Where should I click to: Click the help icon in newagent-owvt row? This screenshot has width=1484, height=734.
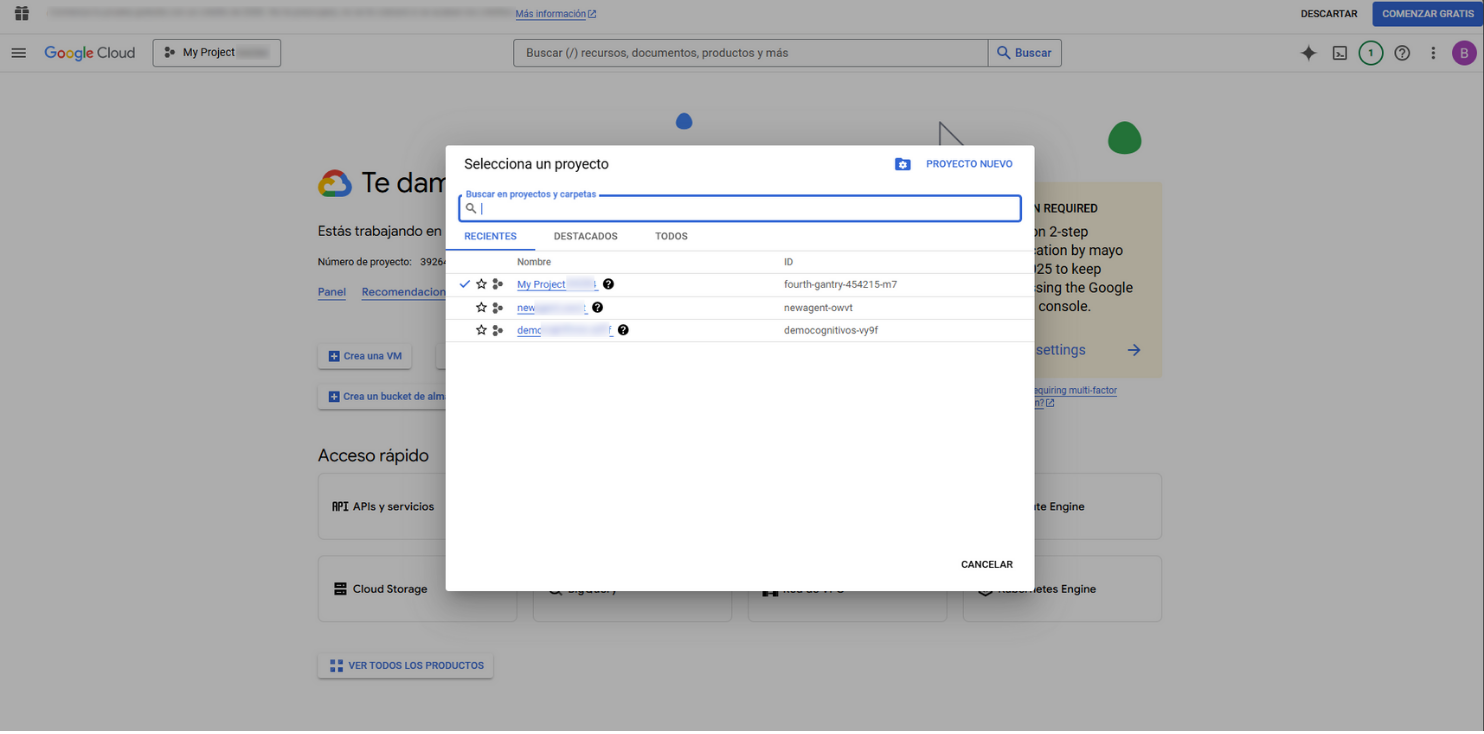(x=597, y=308)
